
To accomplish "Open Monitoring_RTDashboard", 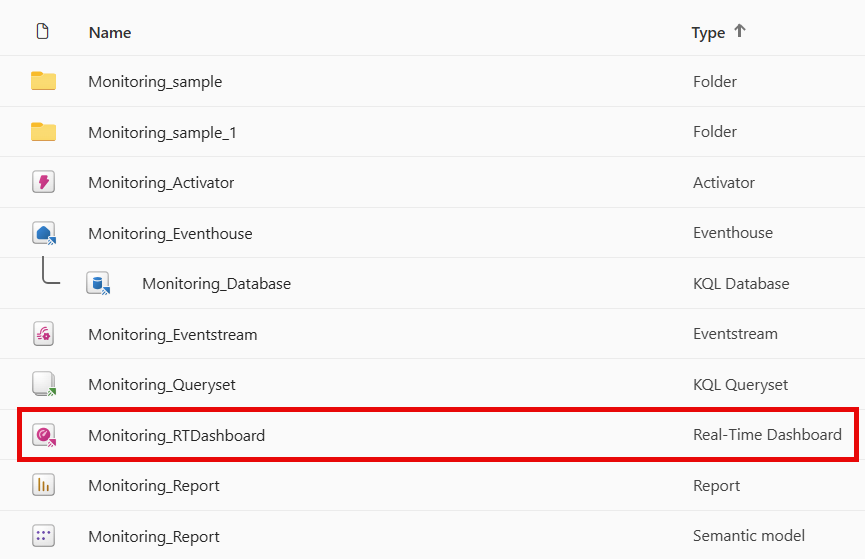I will [176, 436].
